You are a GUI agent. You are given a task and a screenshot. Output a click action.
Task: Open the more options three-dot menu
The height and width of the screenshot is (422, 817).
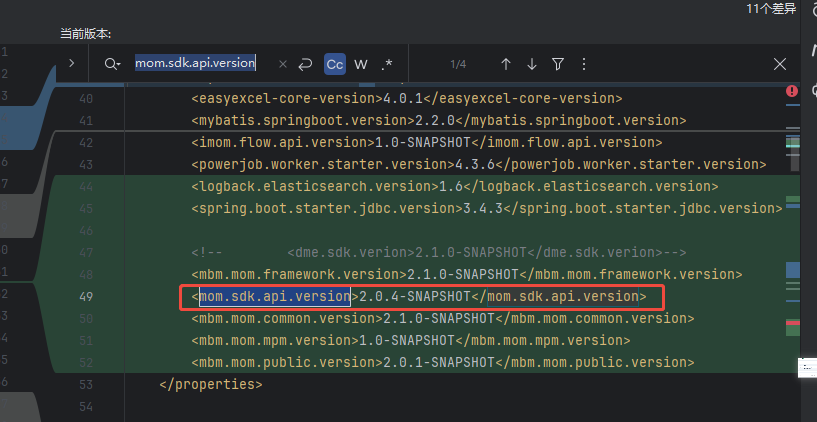[584, 64]
